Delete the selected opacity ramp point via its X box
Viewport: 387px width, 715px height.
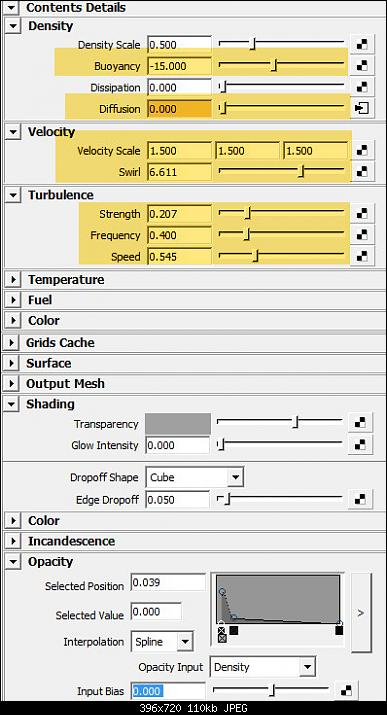pyautogui.click(x=222, y=638)
